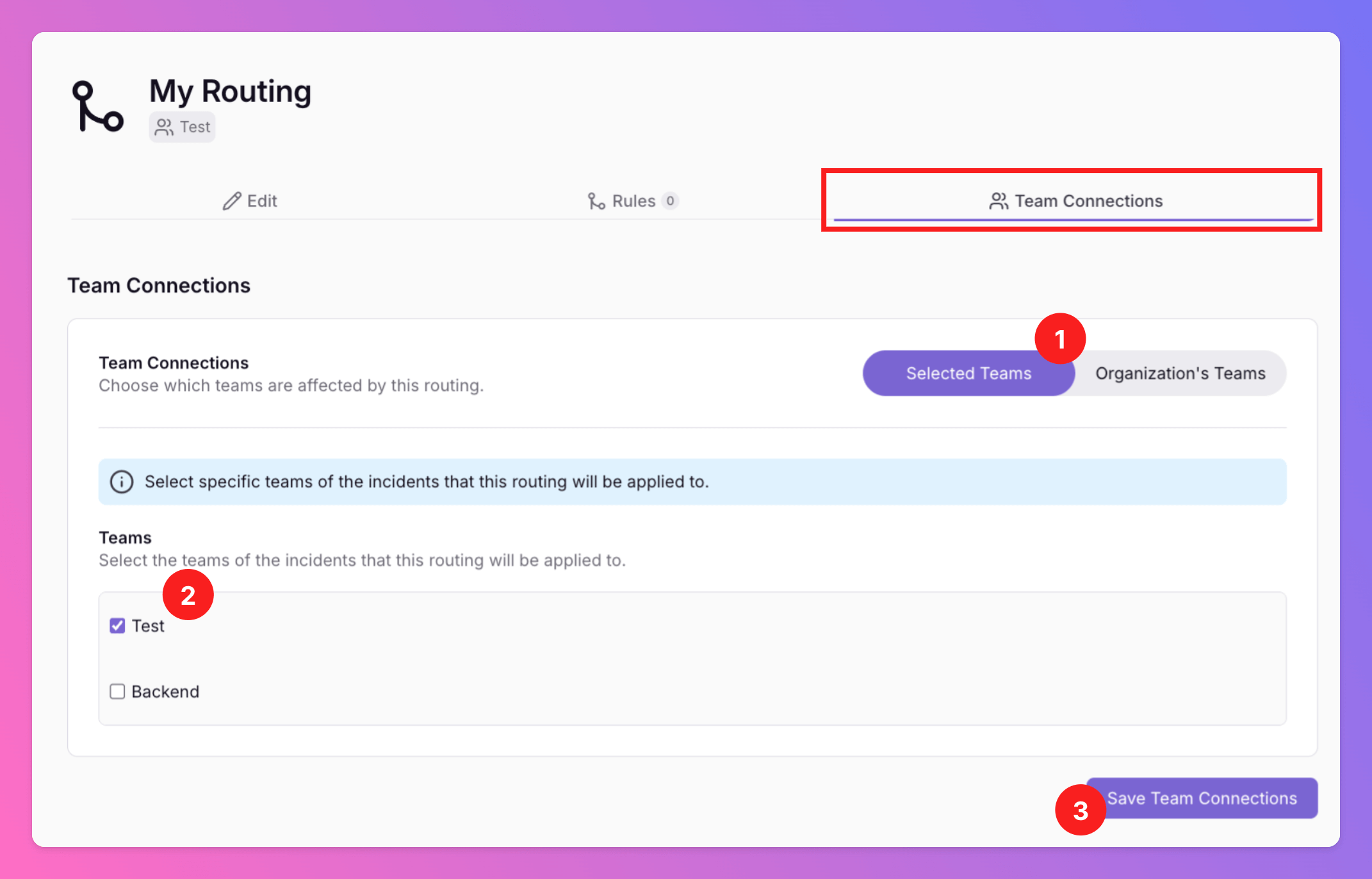
Task: Click the branch icon beside Rules
Action: 596,201
